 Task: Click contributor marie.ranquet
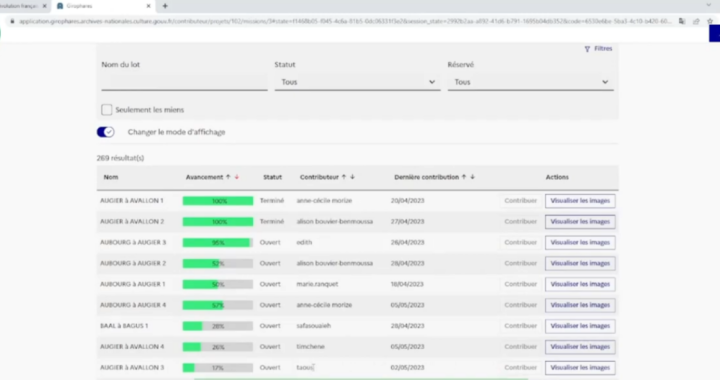click(317, 284)
